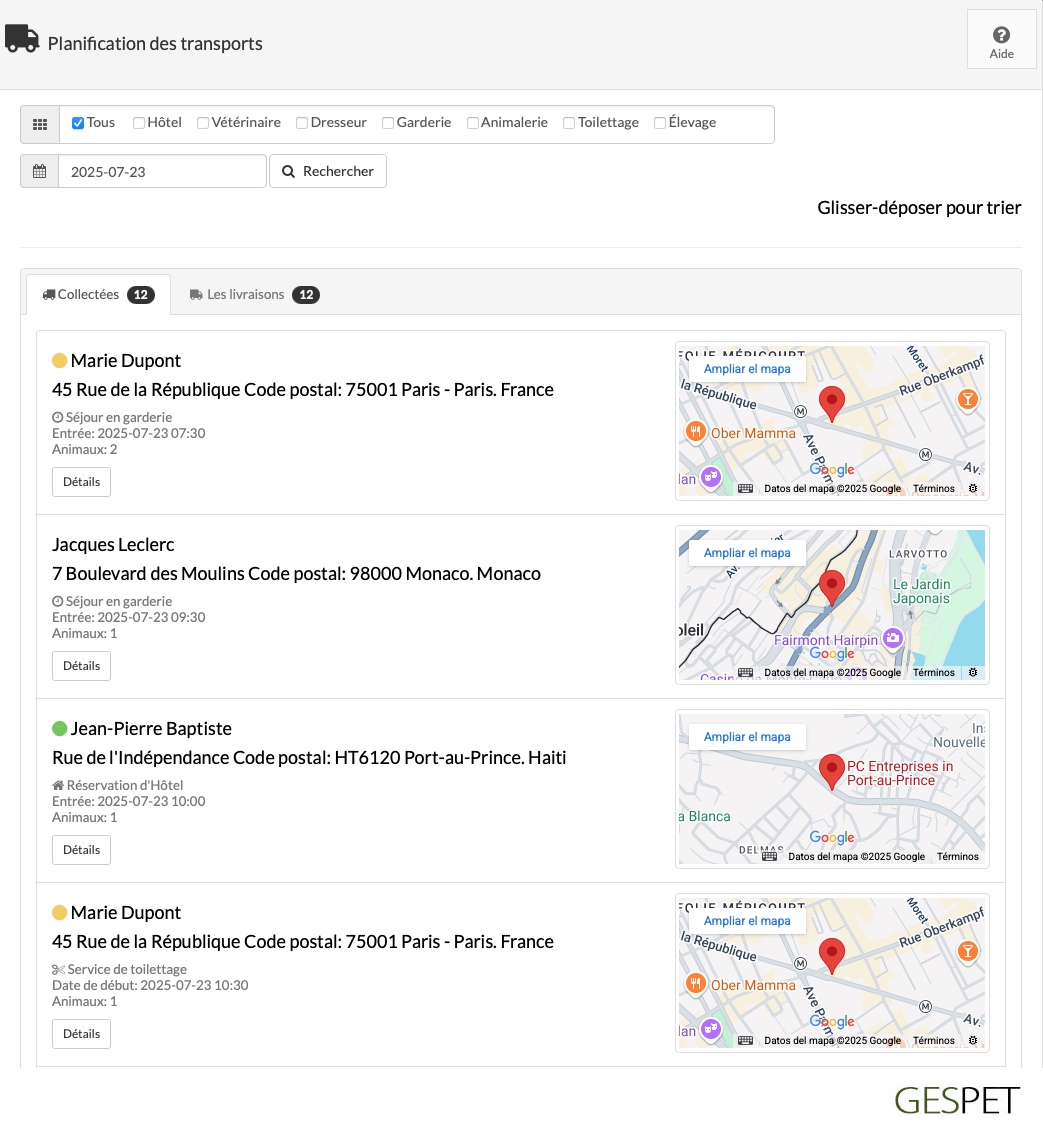Viewport: 1043px width, 1124px height.
Task: Click the date field showing 2025-07-23
Action: click(x=163, y=171)
